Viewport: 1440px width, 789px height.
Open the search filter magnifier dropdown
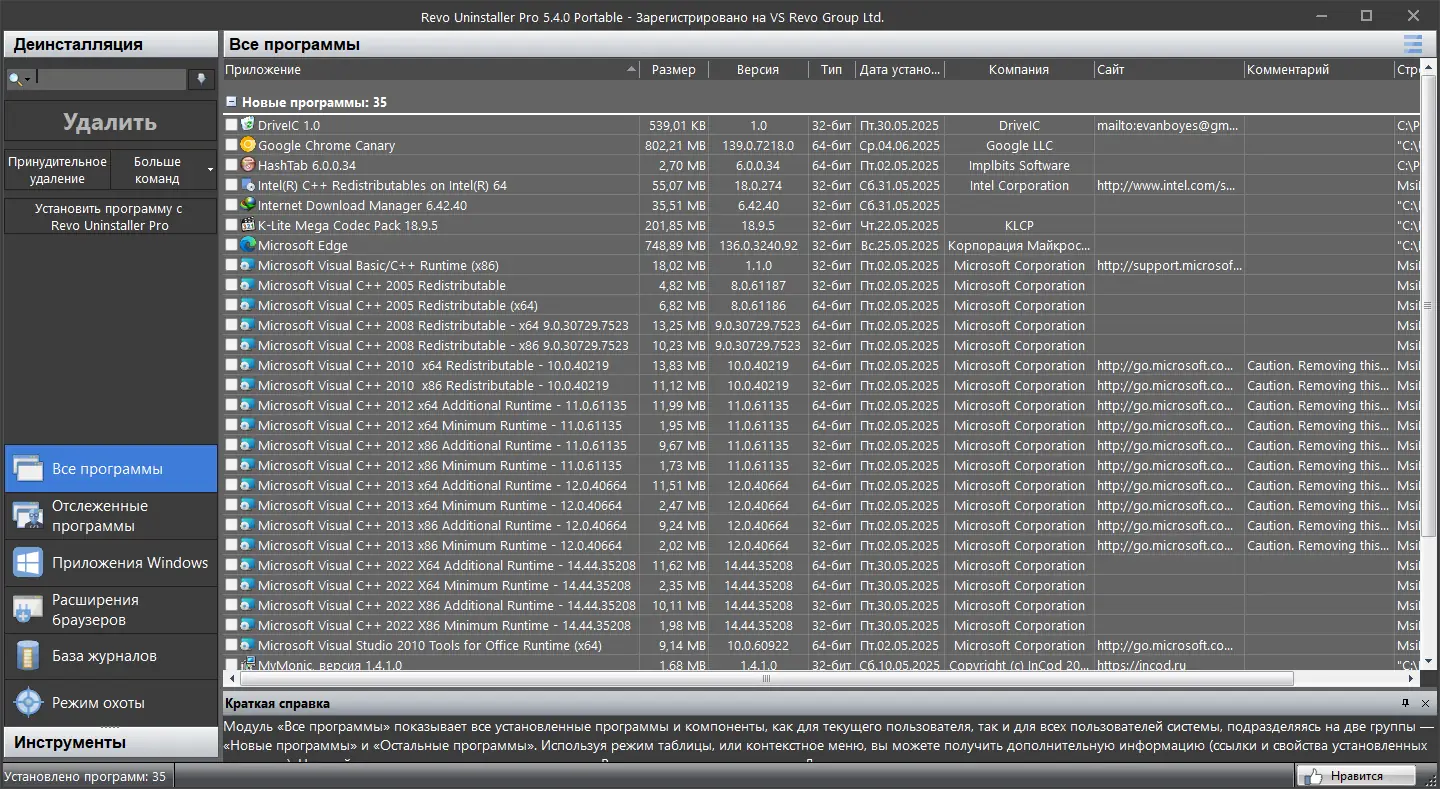20,79
